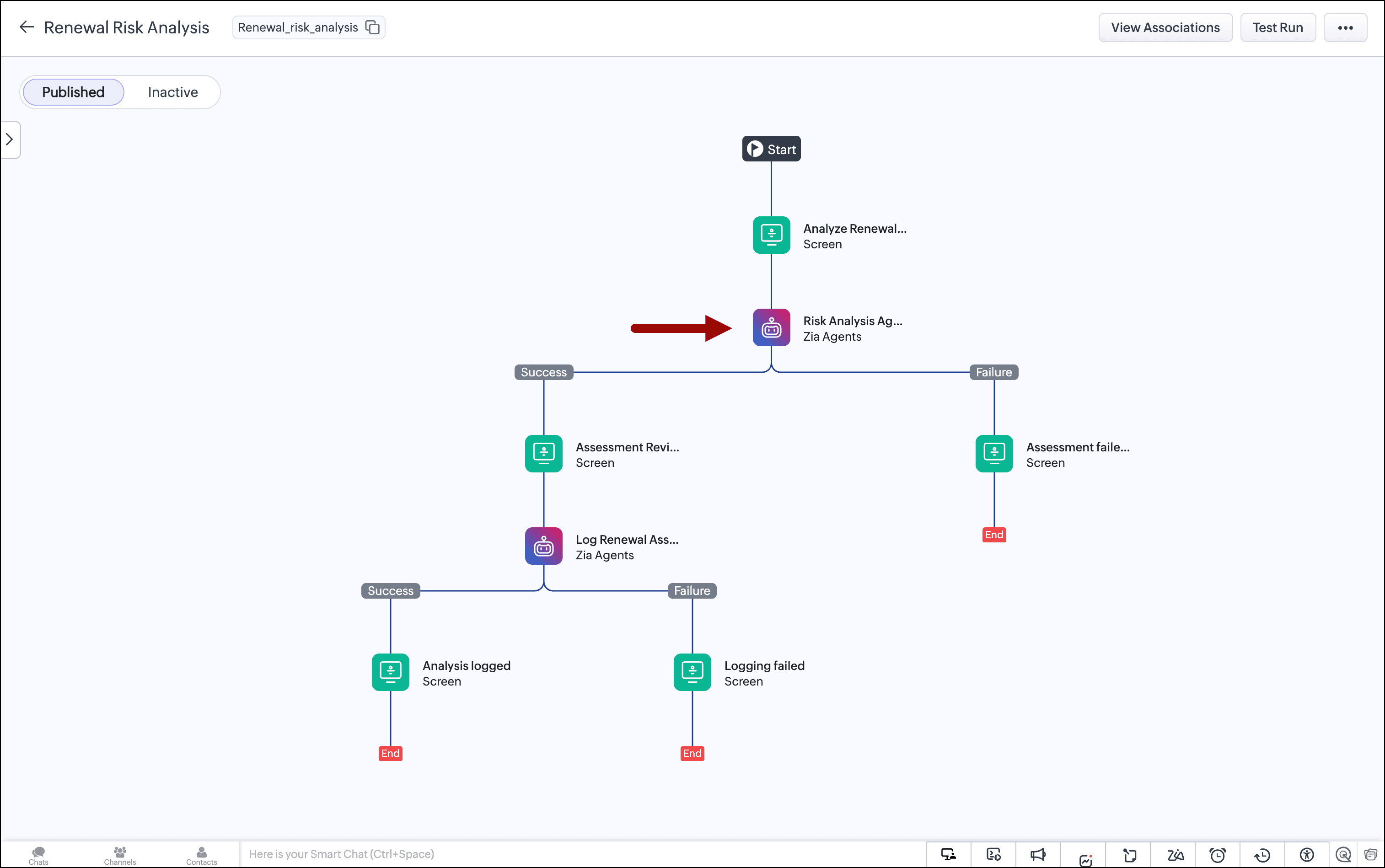Click the Assessment faile... node label
1385x868 pixels.
click(1078, 447)
